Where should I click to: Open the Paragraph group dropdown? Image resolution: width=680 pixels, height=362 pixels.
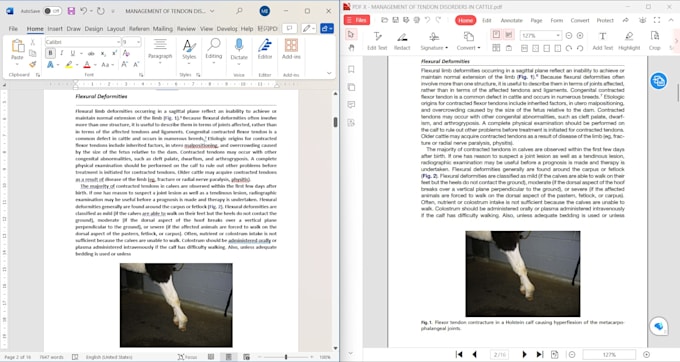pos(160,51)
